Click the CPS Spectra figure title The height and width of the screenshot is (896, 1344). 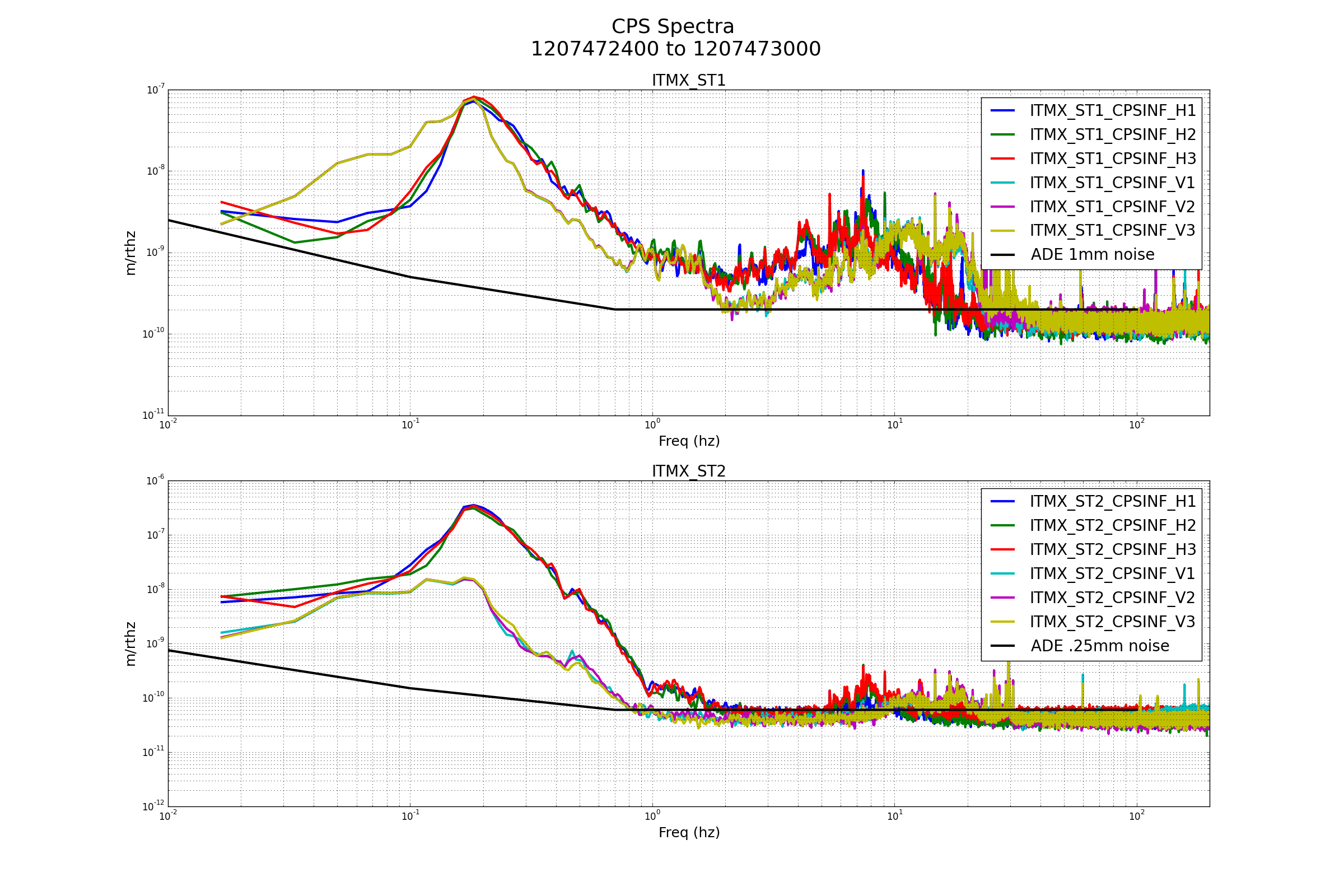[673, 27]
